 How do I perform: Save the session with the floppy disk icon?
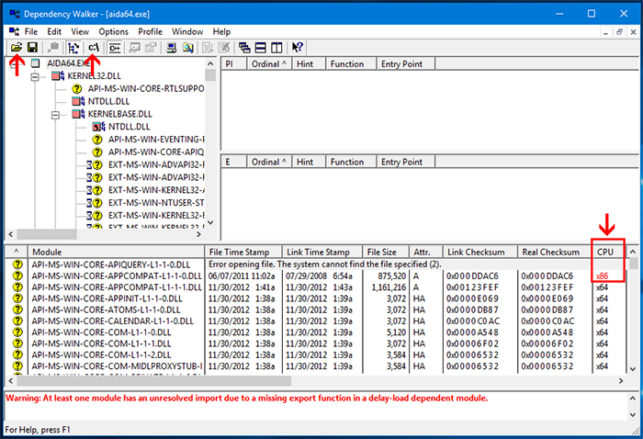[33, 48]
